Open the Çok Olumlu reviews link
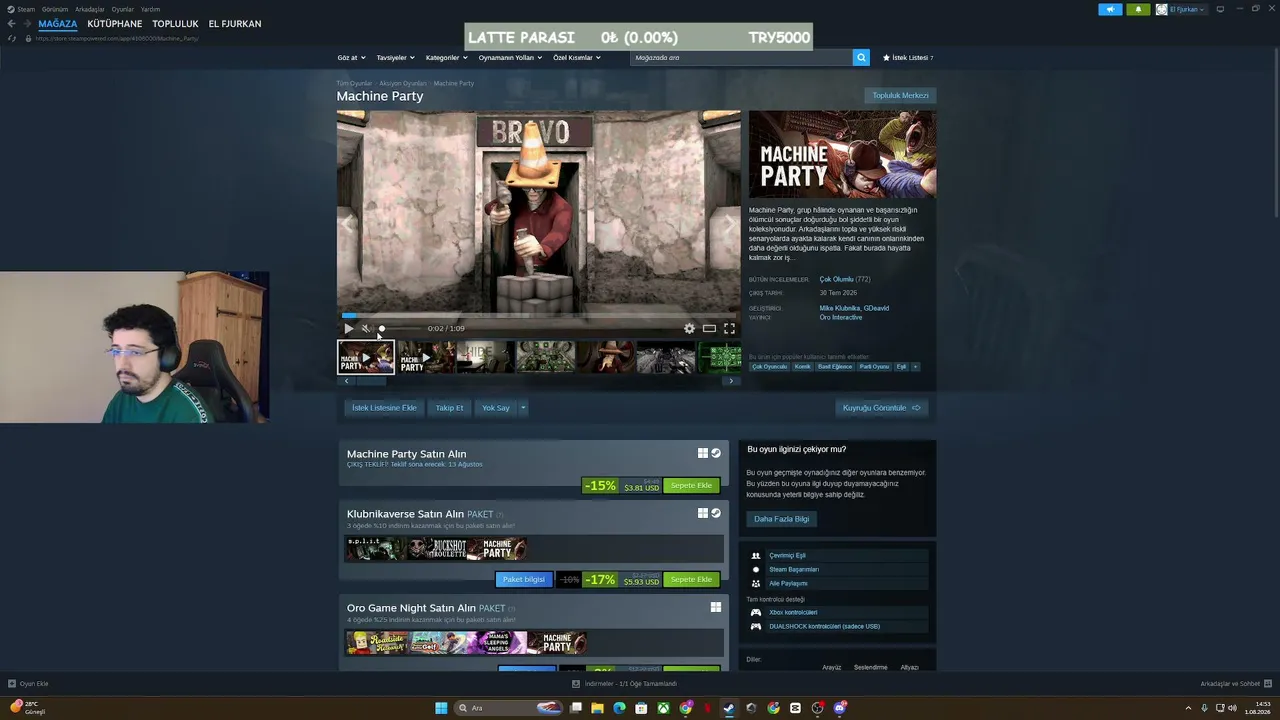 pos(837,280)
